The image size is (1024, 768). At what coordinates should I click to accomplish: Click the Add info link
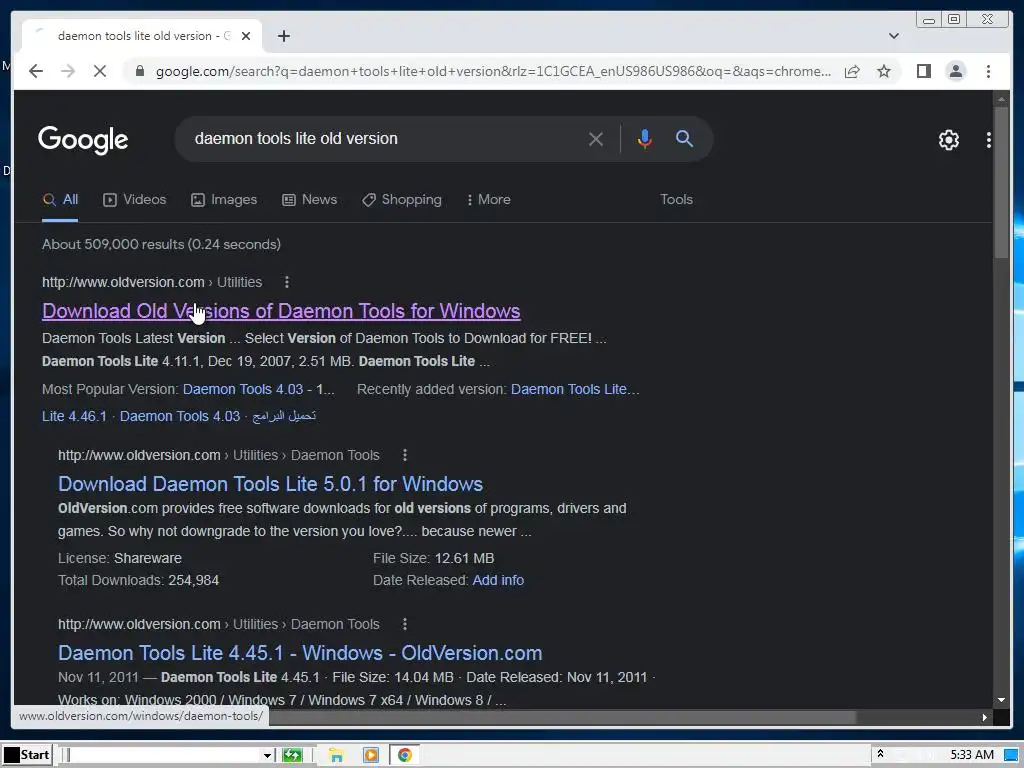(x=498, y=581)
